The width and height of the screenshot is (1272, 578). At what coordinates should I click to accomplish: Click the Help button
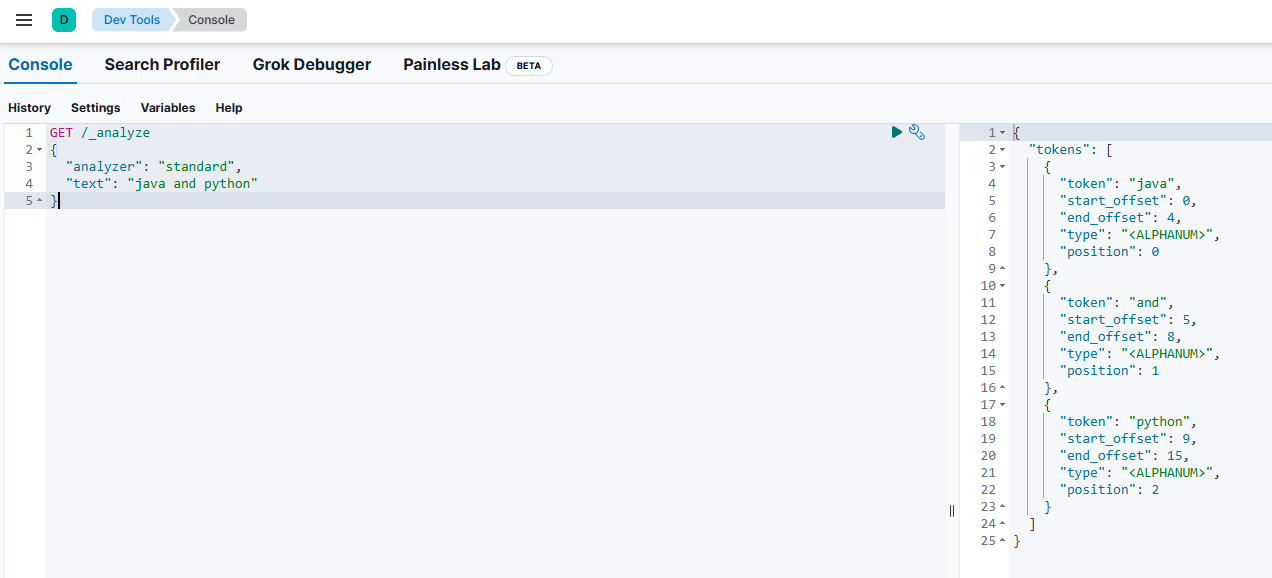[x=229, y=108]
